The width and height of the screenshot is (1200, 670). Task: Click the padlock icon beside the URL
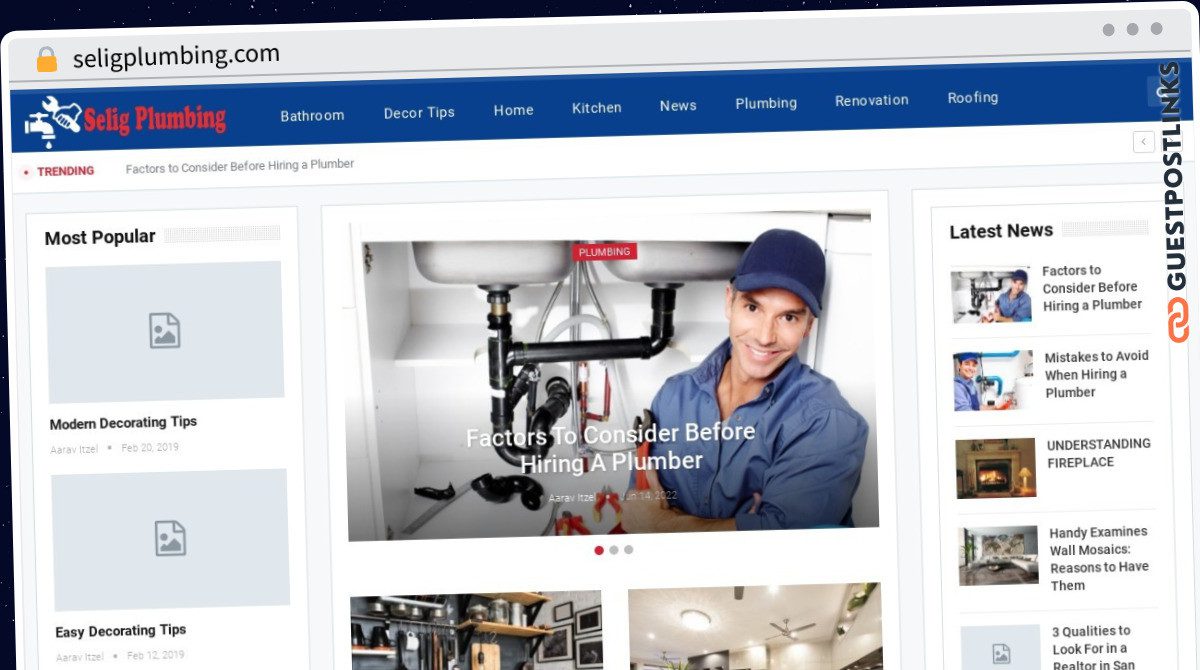tap(47, 60)
